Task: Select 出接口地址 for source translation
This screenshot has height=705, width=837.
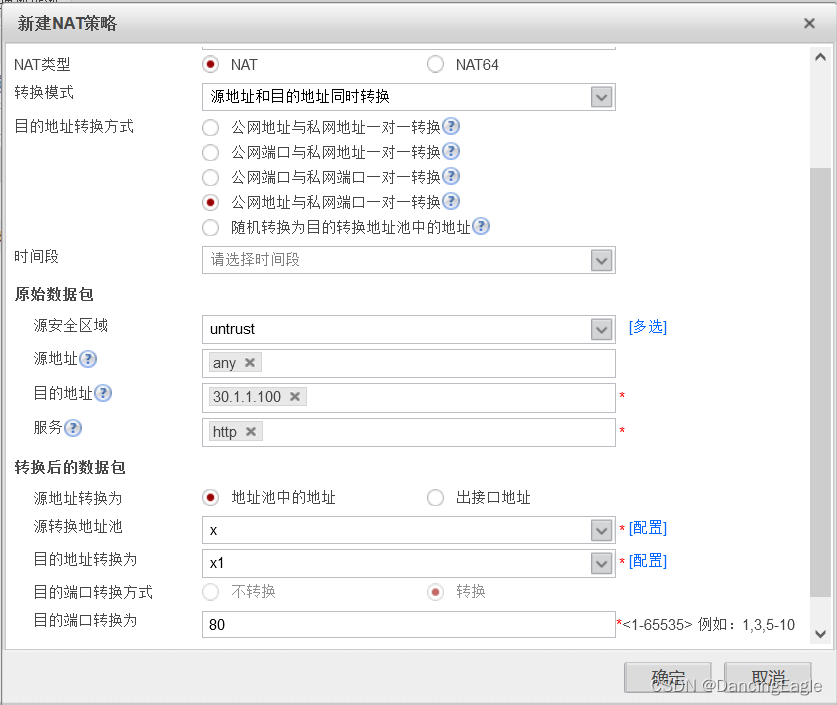Action: tap(435, 497)
